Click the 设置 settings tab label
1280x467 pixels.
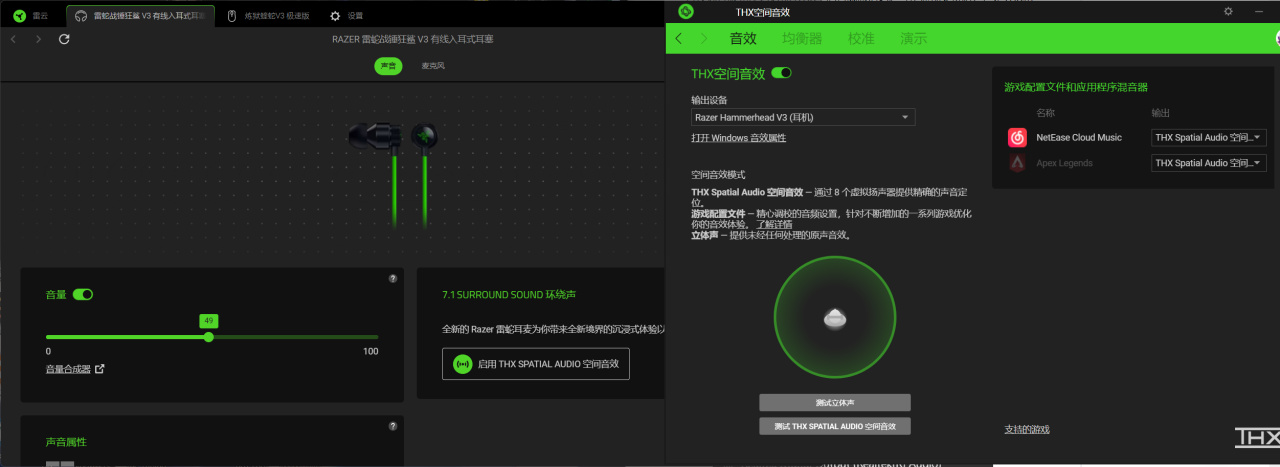[355, 16]
